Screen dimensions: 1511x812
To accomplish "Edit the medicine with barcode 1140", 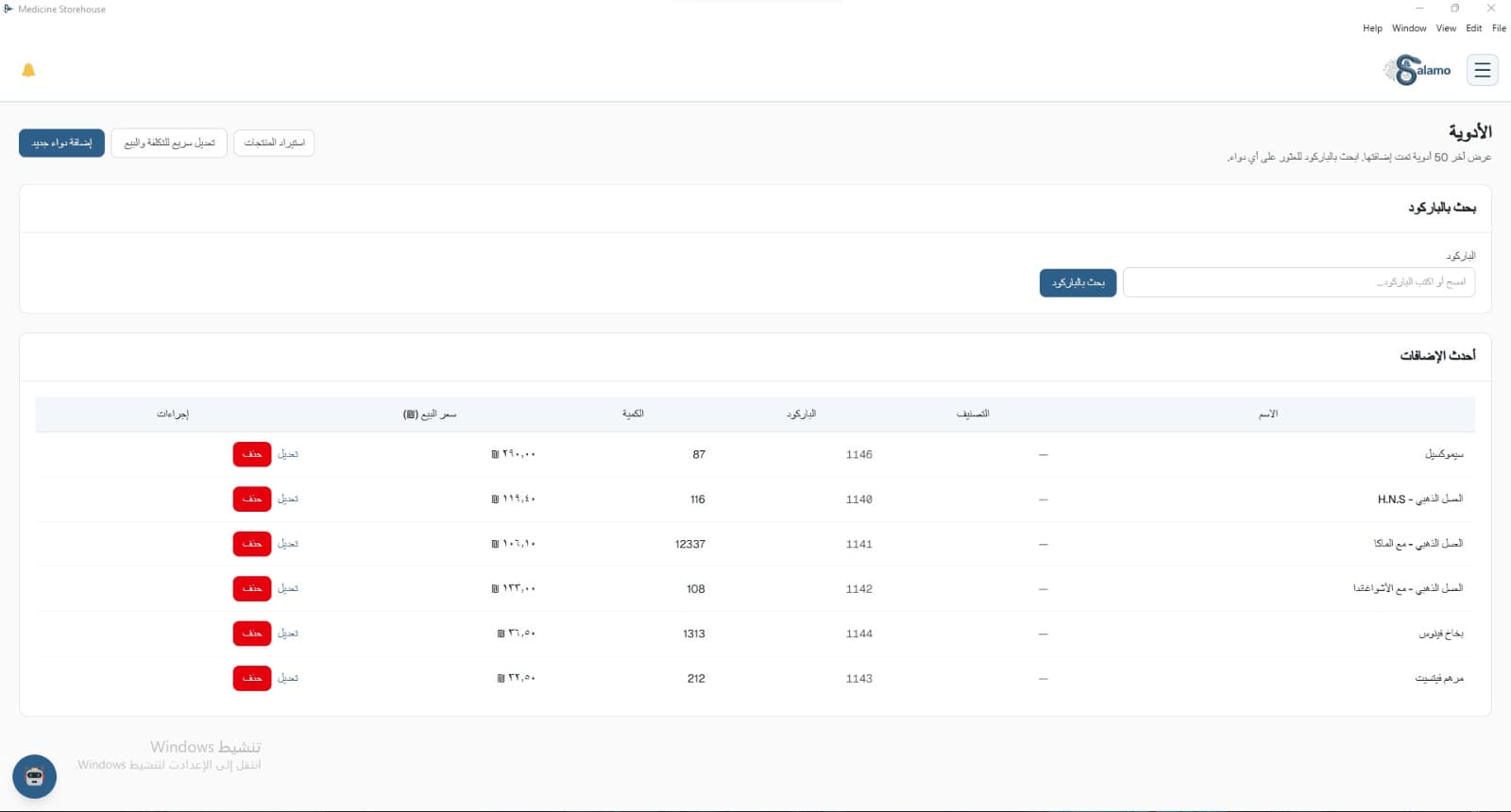I will [288, 499].
